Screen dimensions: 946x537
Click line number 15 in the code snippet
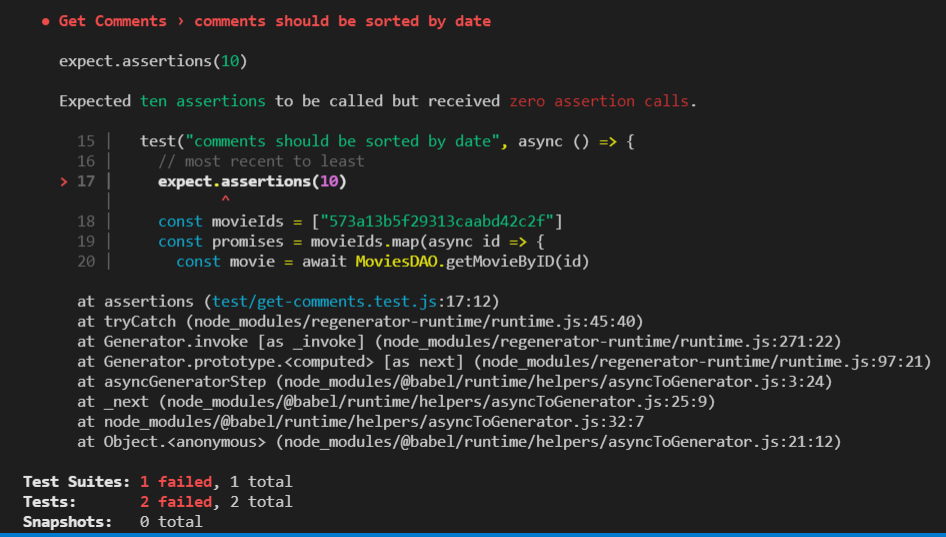(86, 141)
